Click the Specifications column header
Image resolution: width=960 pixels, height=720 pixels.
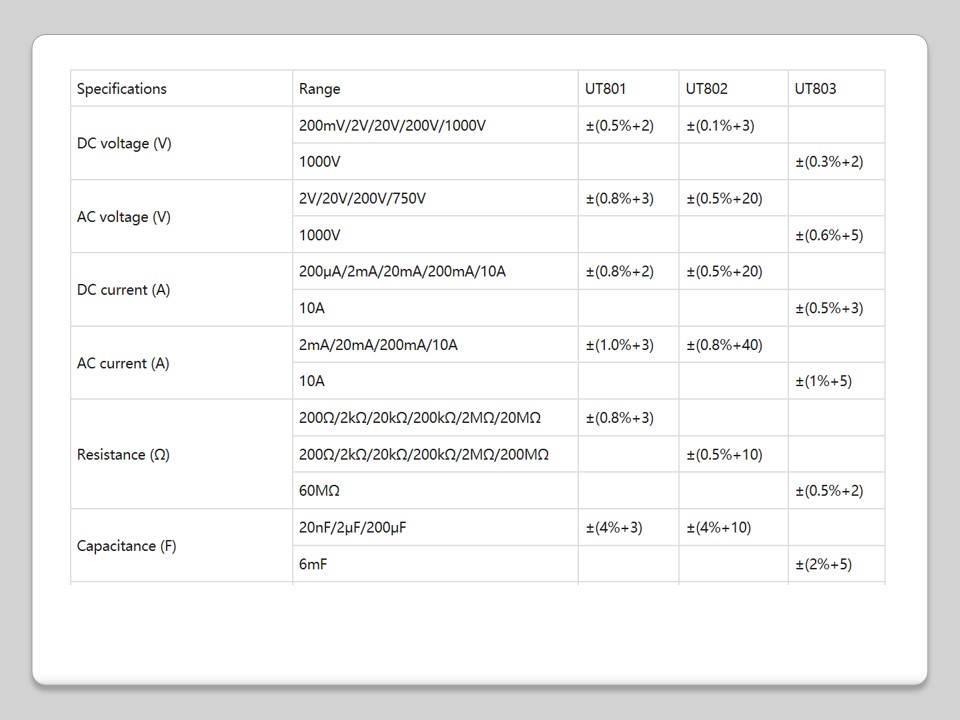click(x=122, y=89)
